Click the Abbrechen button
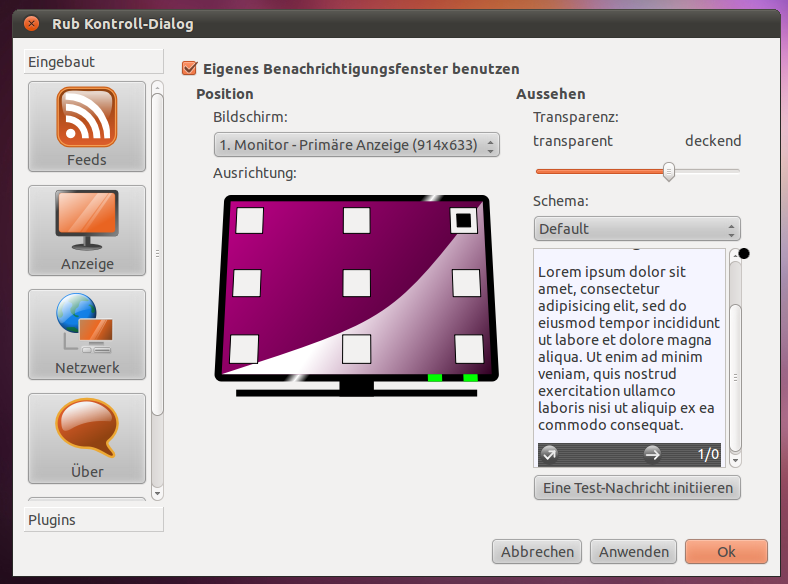This screenshot has height=584, width=788. tap(537, 552)
